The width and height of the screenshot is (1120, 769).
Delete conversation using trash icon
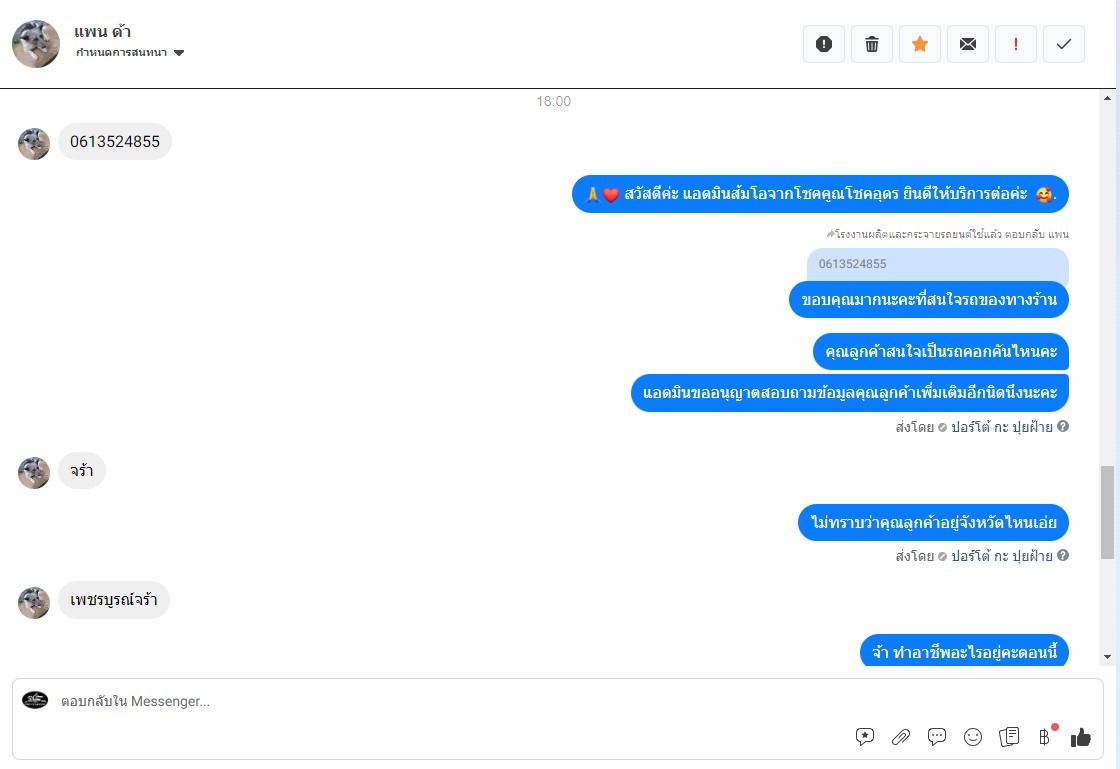871,44
